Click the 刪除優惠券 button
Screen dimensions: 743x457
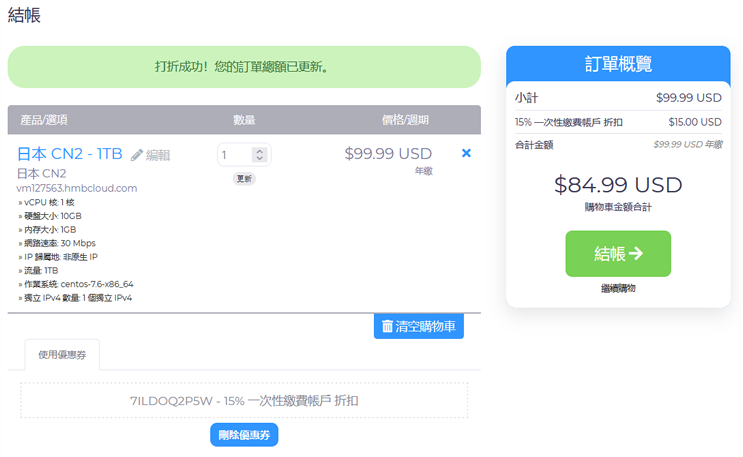coord(244,435)
